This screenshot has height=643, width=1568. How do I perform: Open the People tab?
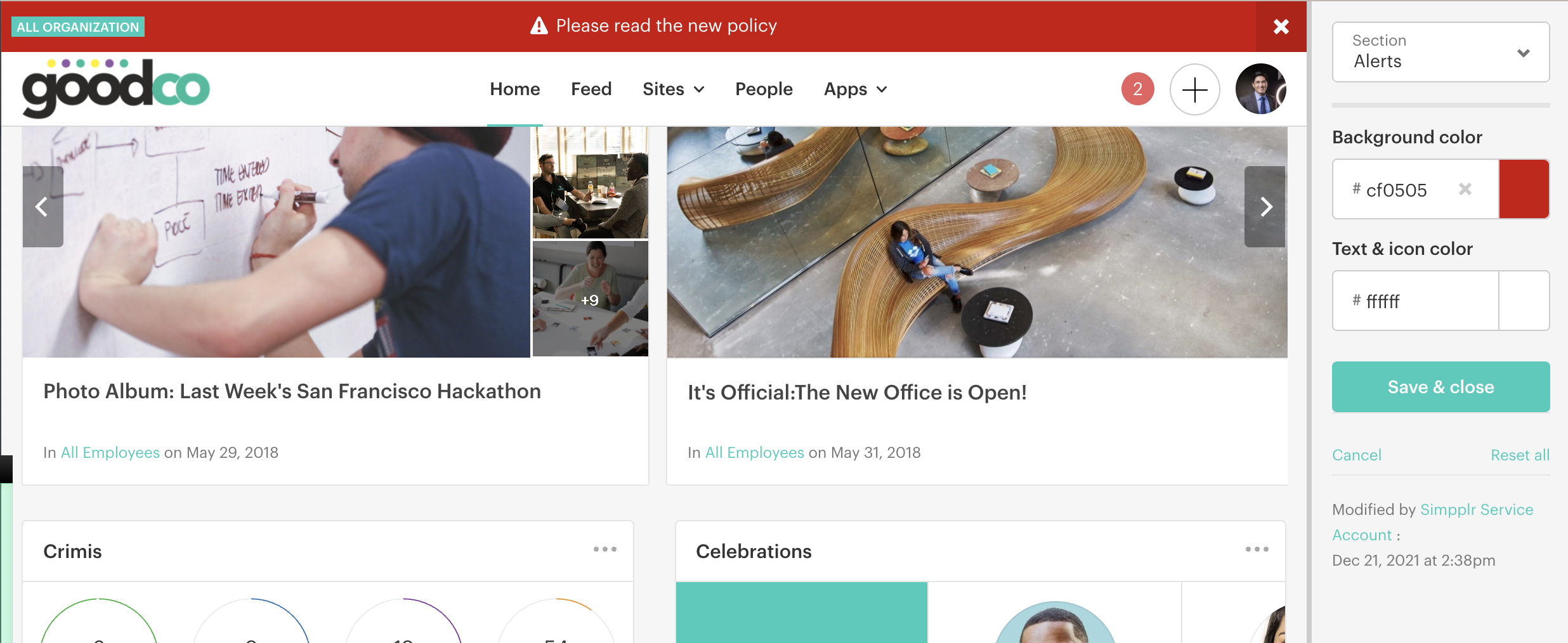pyautogui.click(x=764, y=89)
